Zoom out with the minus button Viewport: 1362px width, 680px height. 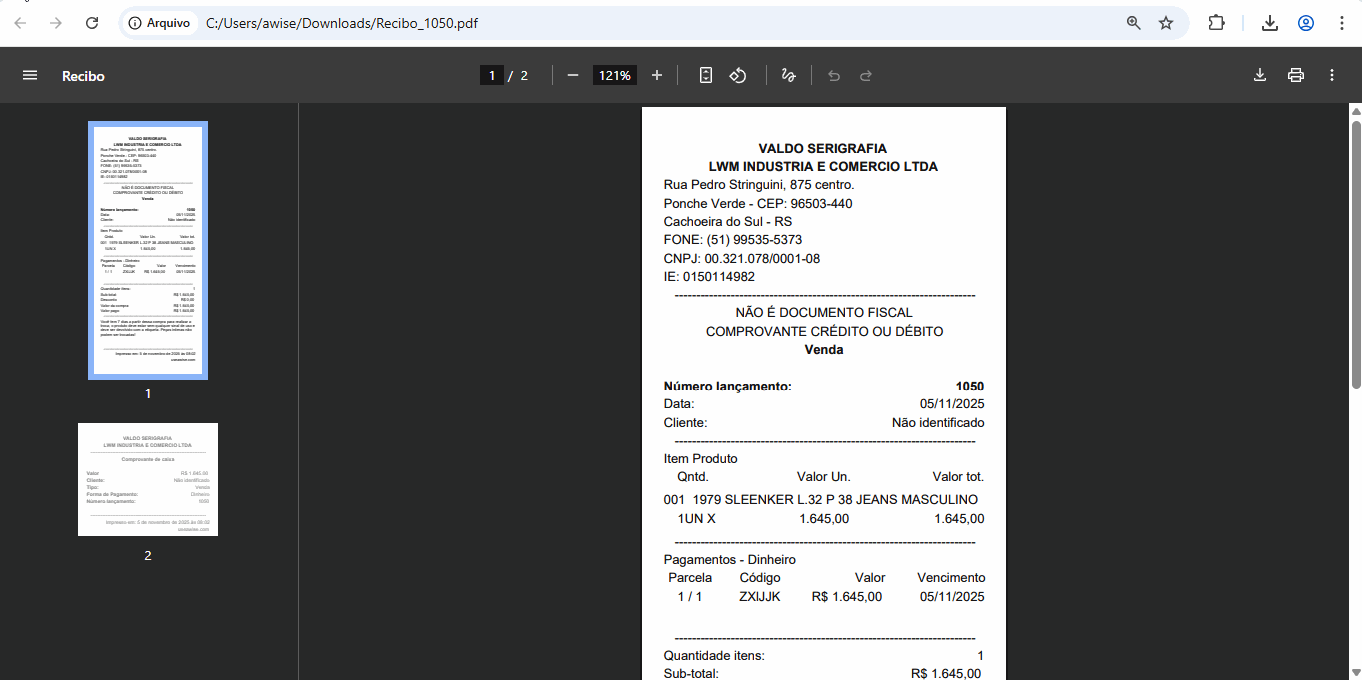coord(572,75)
